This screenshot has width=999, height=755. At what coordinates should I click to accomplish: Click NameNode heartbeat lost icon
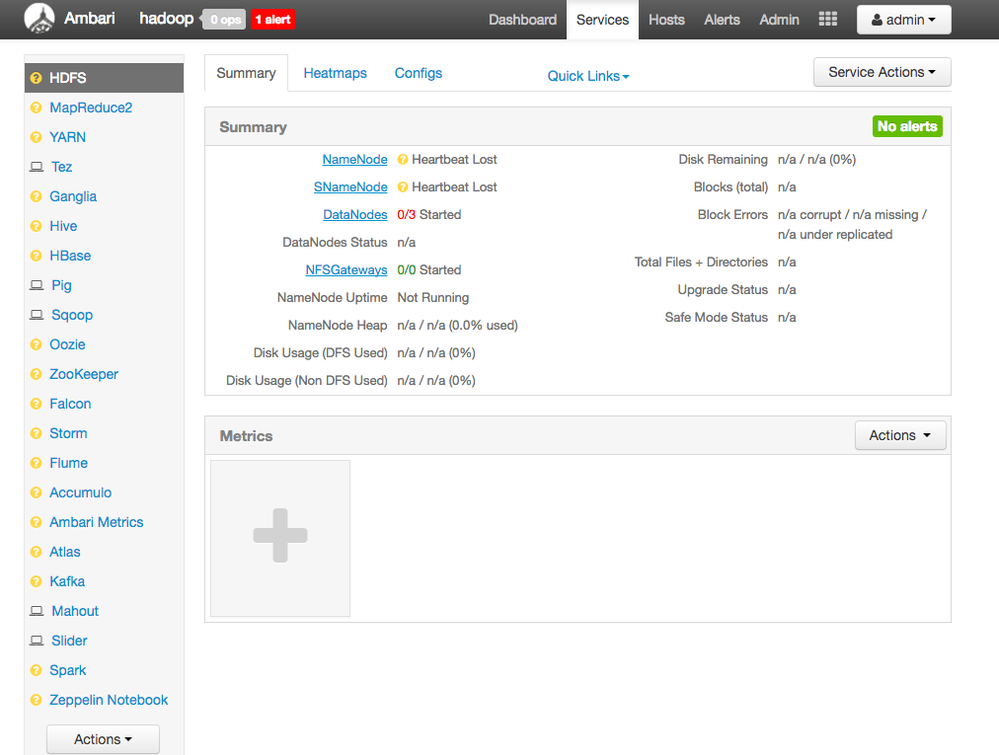point(403,159)
